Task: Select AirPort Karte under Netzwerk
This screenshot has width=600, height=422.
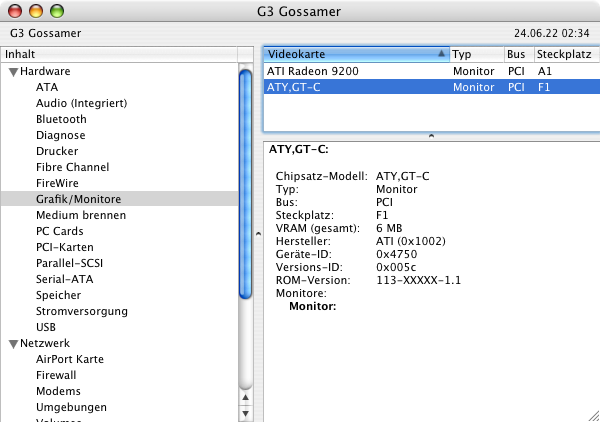Action: click(70, 359)
